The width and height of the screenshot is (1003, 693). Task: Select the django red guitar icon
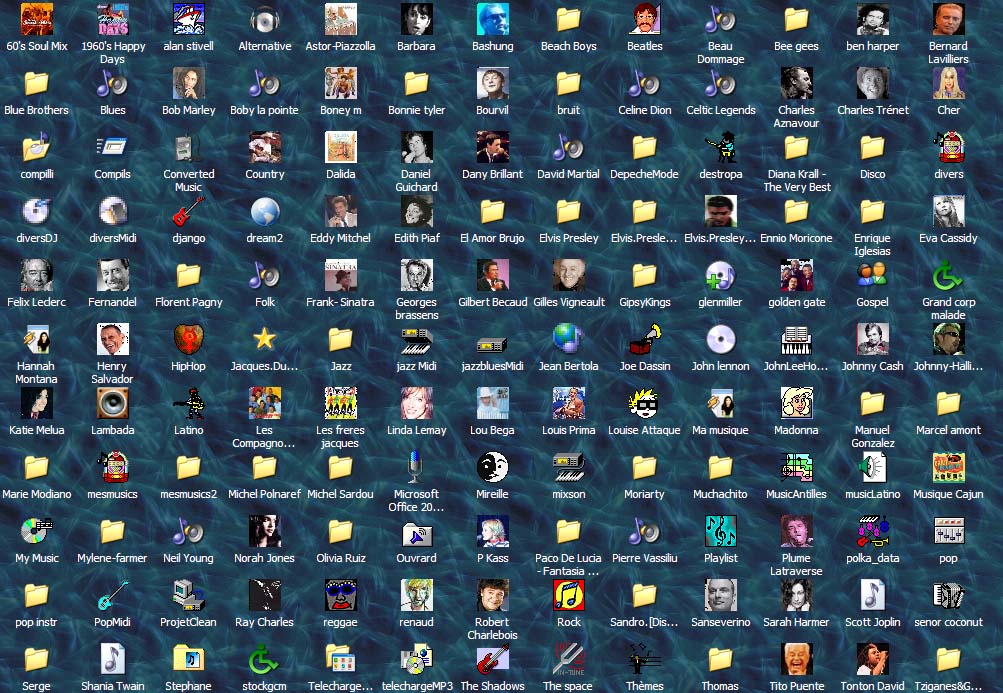coord(189,211)
